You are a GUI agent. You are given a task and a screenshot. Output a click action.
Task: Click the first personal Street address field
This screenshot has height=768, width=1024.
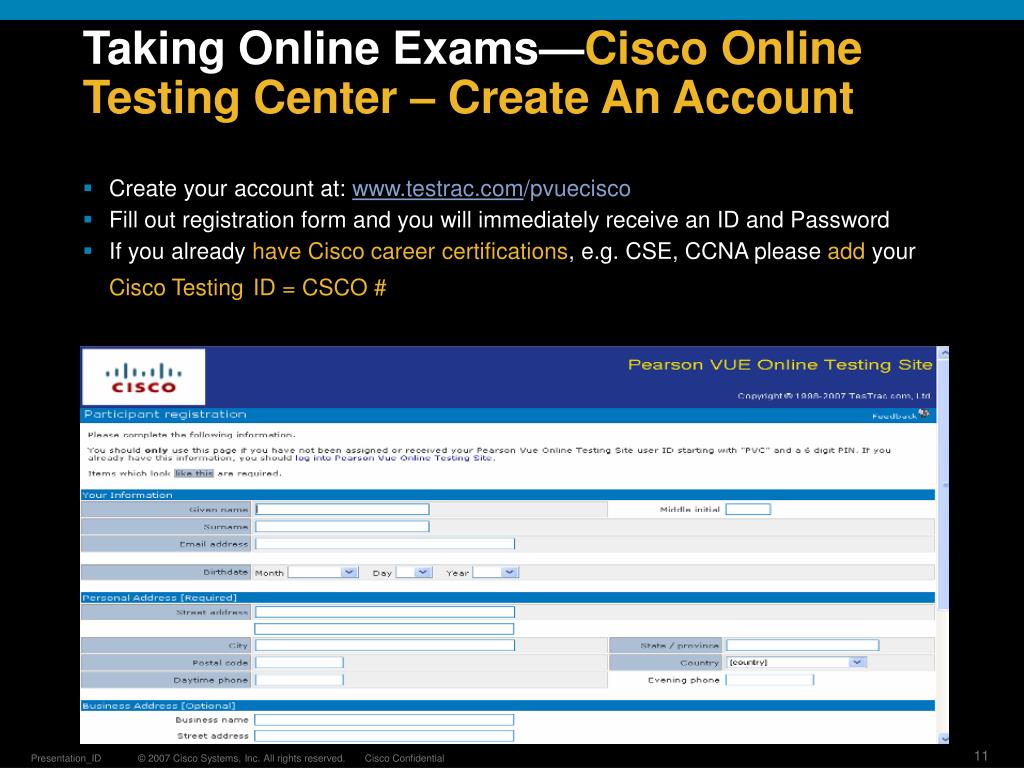pos(385,612)
